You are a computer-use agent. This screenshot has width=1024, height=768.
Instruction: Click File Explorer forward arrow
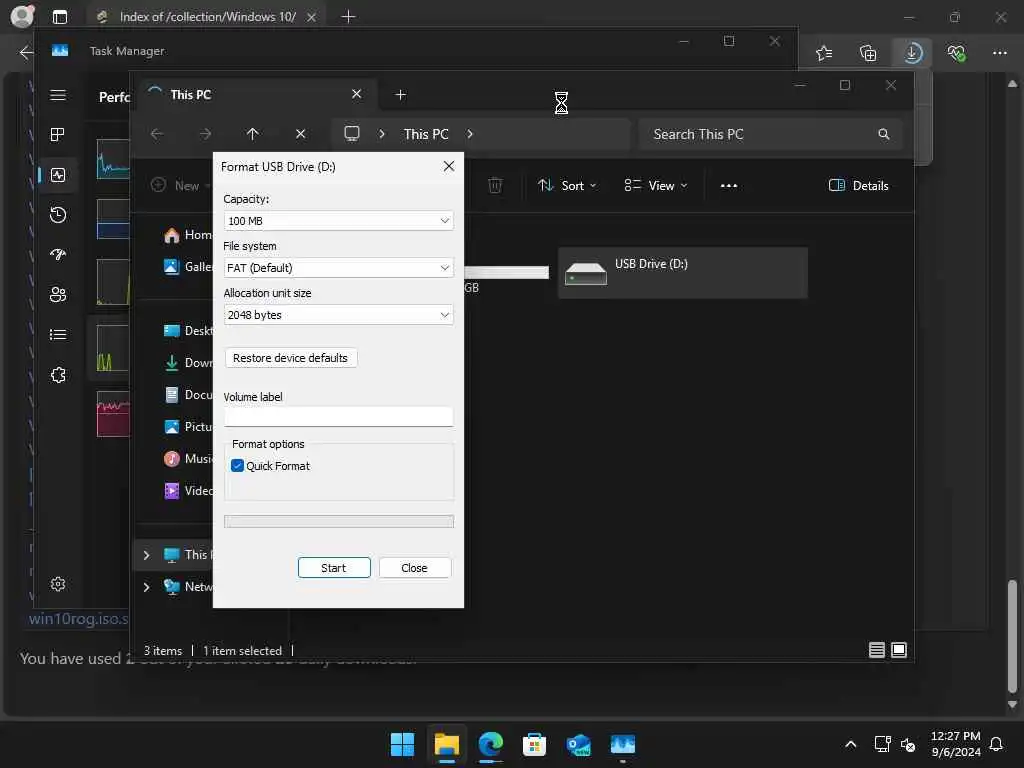point(205,134)
